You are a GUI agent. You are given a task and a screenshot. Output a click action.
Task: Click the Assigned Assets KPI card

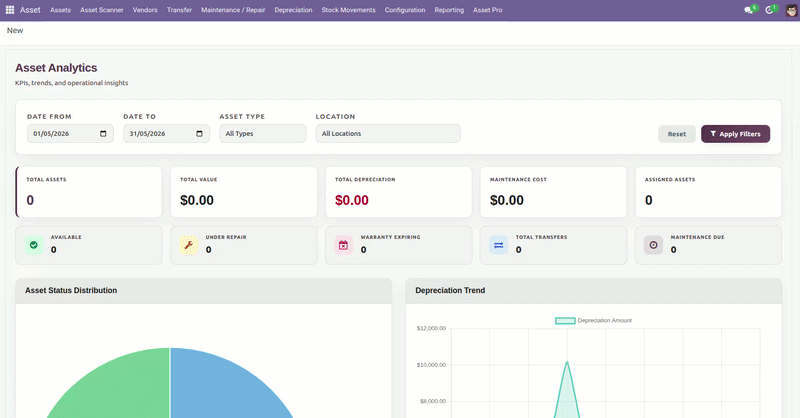pyautogui.click(x=708, y=192)
